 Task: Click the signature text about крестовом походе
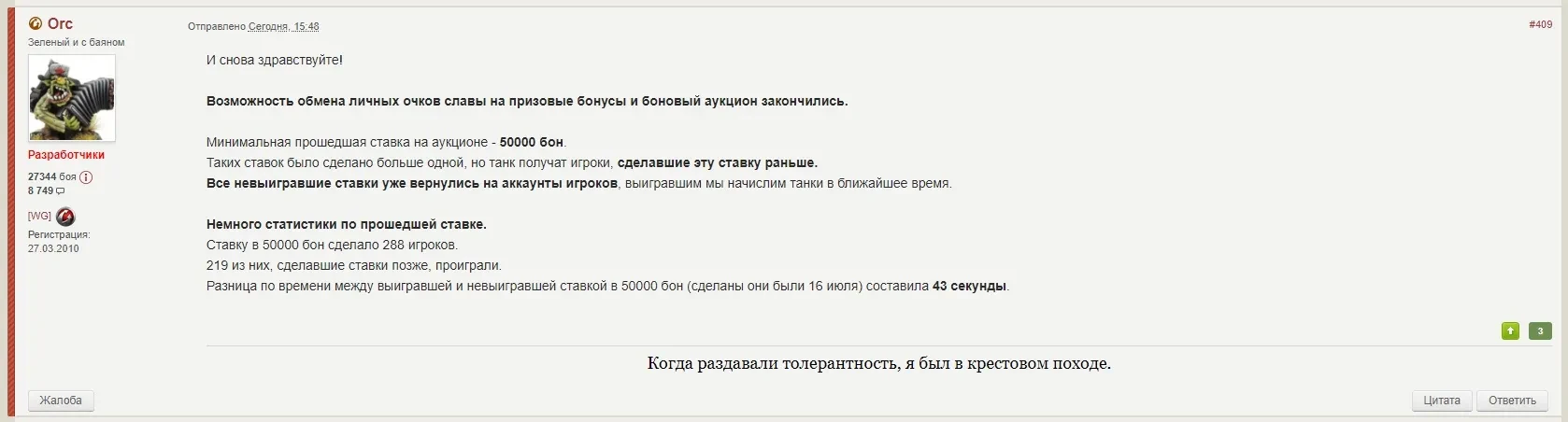click(x=878, y=363)
